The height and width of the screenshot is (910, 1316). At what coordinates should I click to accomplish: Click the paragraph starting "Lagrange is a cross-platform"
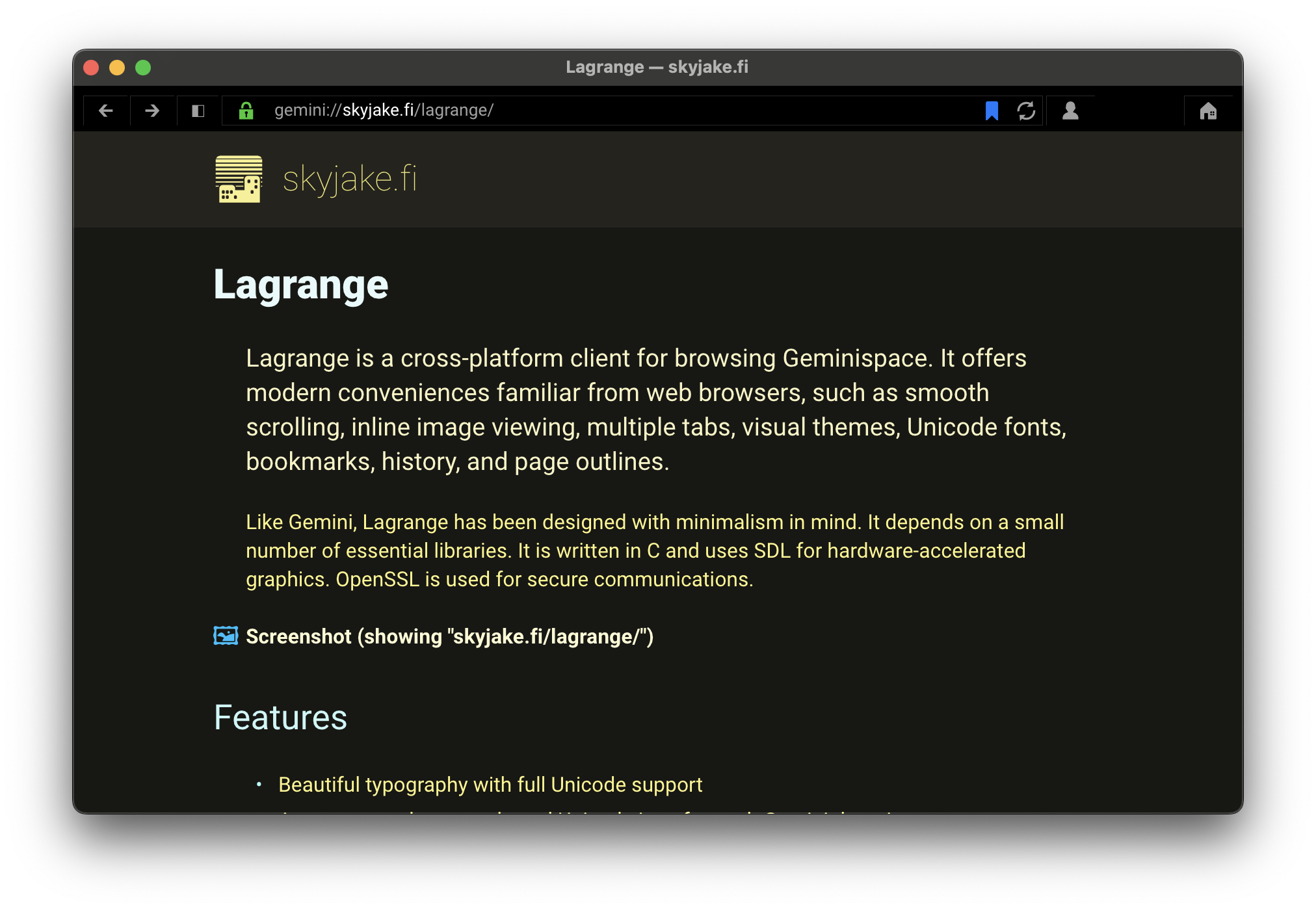click(656, 409)
